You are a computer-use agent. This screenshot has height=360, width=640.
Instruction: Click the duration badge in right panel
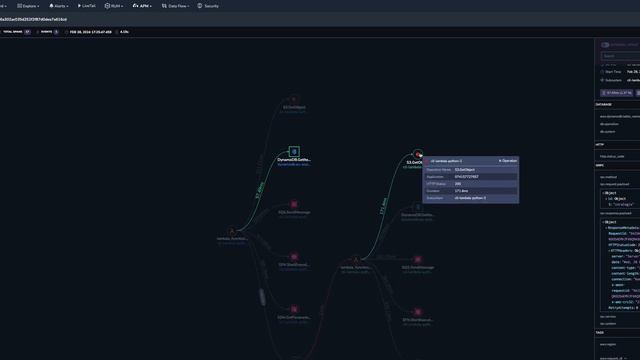click(x=617, y=93)
